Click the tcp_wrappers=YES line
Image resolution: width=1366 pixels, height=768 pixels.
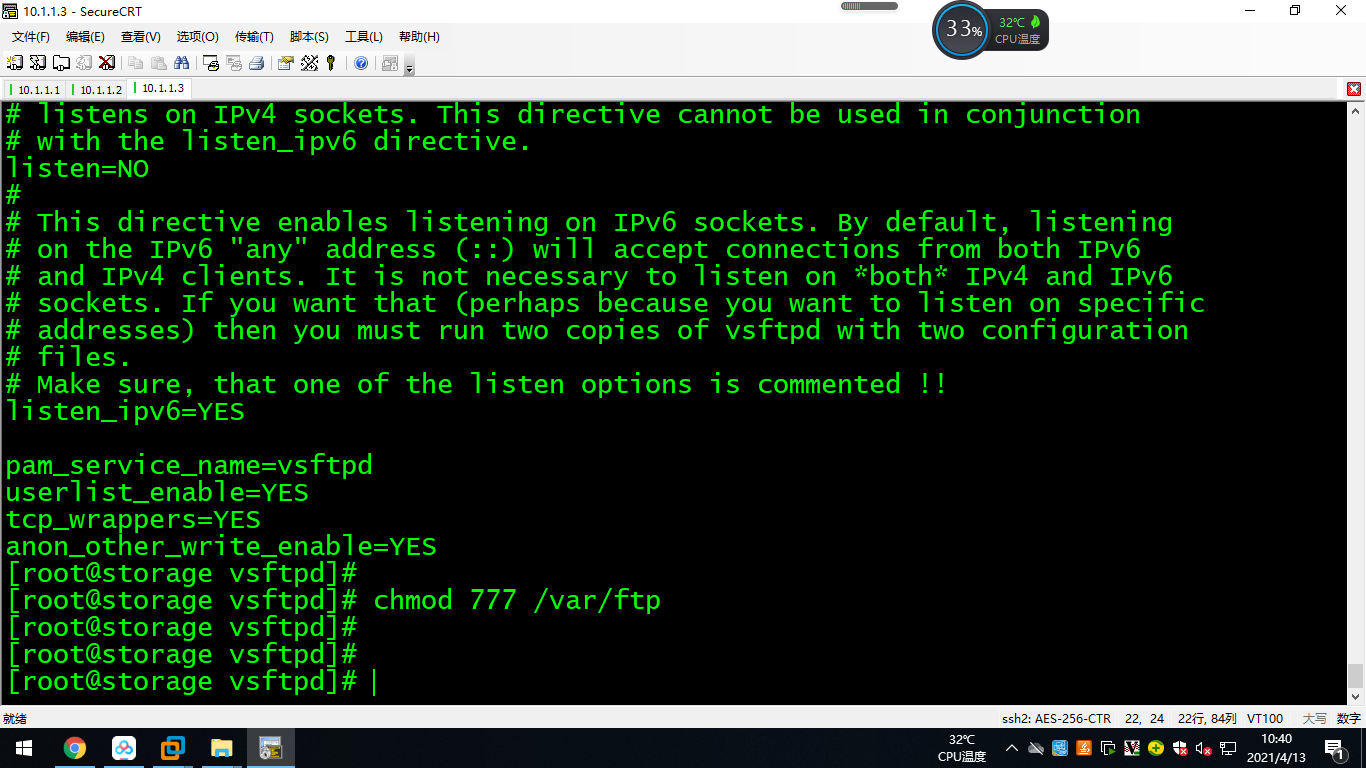pos(133,519)
